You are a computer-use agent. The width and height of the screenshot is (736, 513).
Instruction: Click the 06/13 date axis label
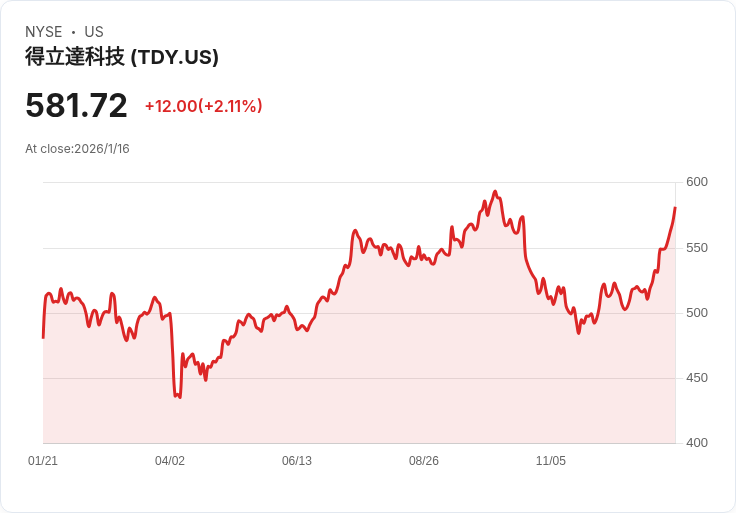(297, 461)
